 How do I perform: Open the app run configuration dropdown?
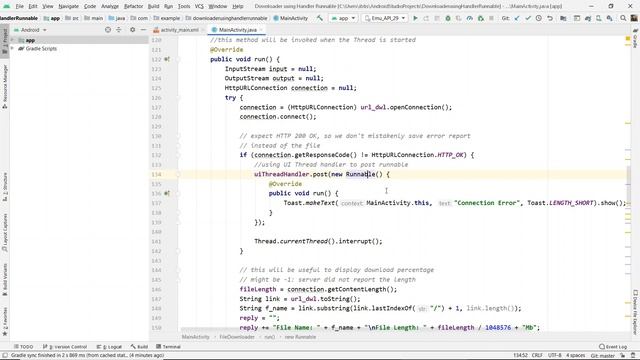[x=343, y=18]
